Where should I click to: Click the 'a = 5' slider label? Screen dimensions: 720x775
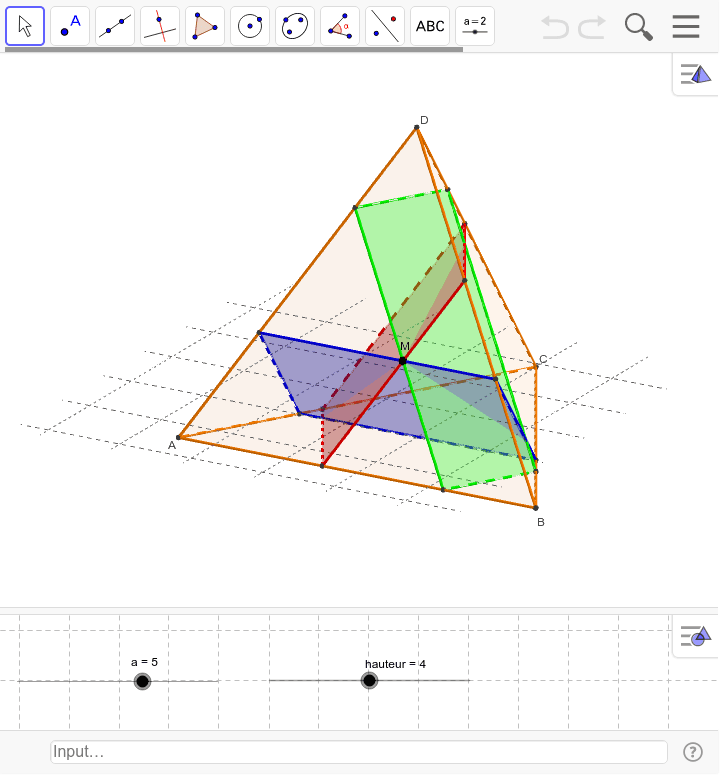tap(144, 662)
